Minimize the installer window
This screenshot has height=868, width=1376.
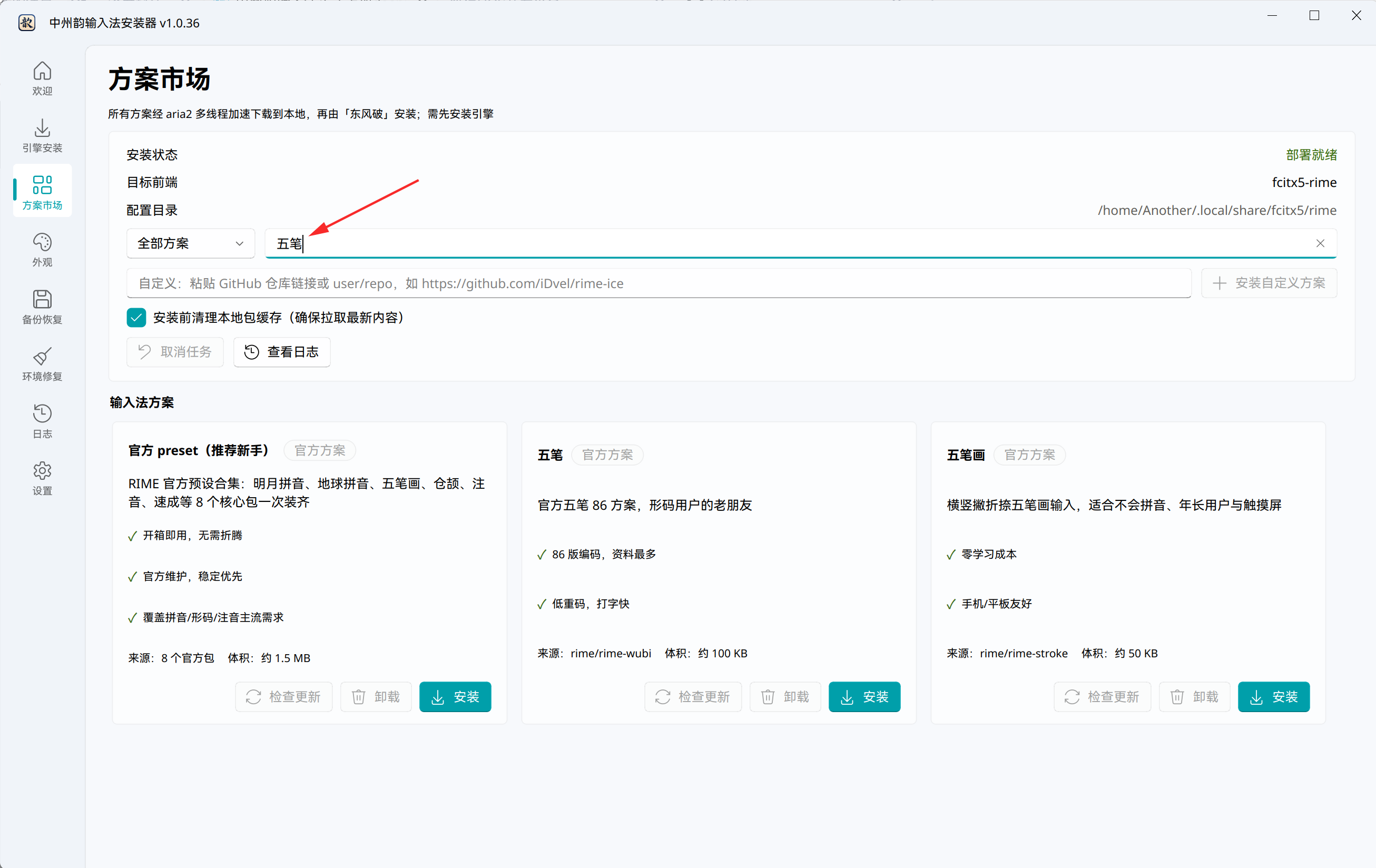[x=1272, y=15]
